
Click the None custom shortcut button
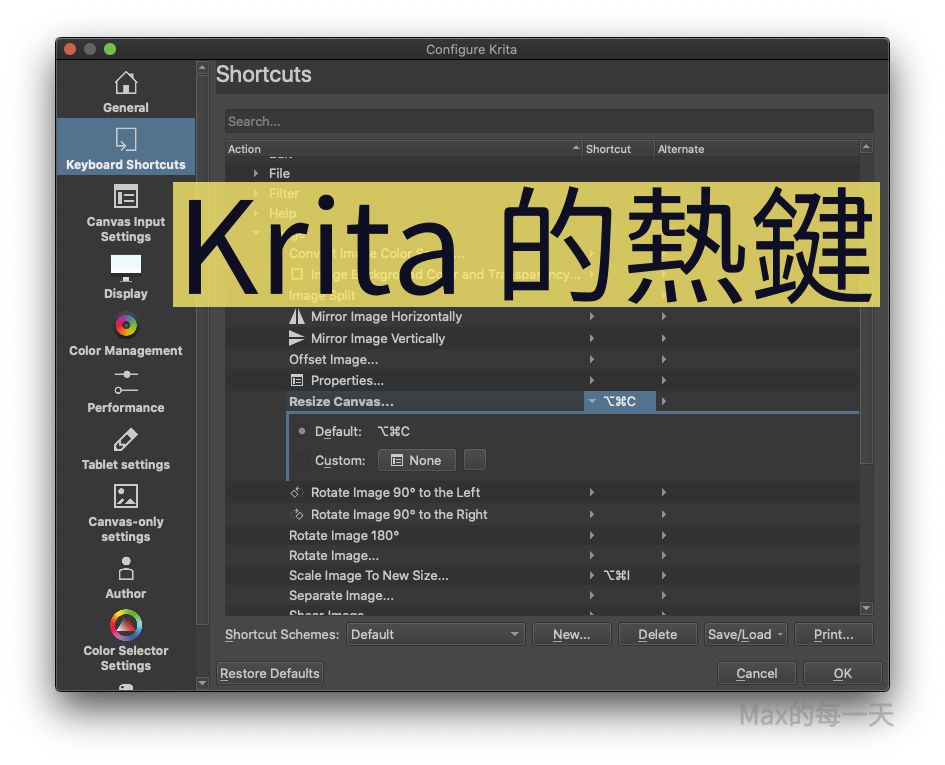[416, 460]
